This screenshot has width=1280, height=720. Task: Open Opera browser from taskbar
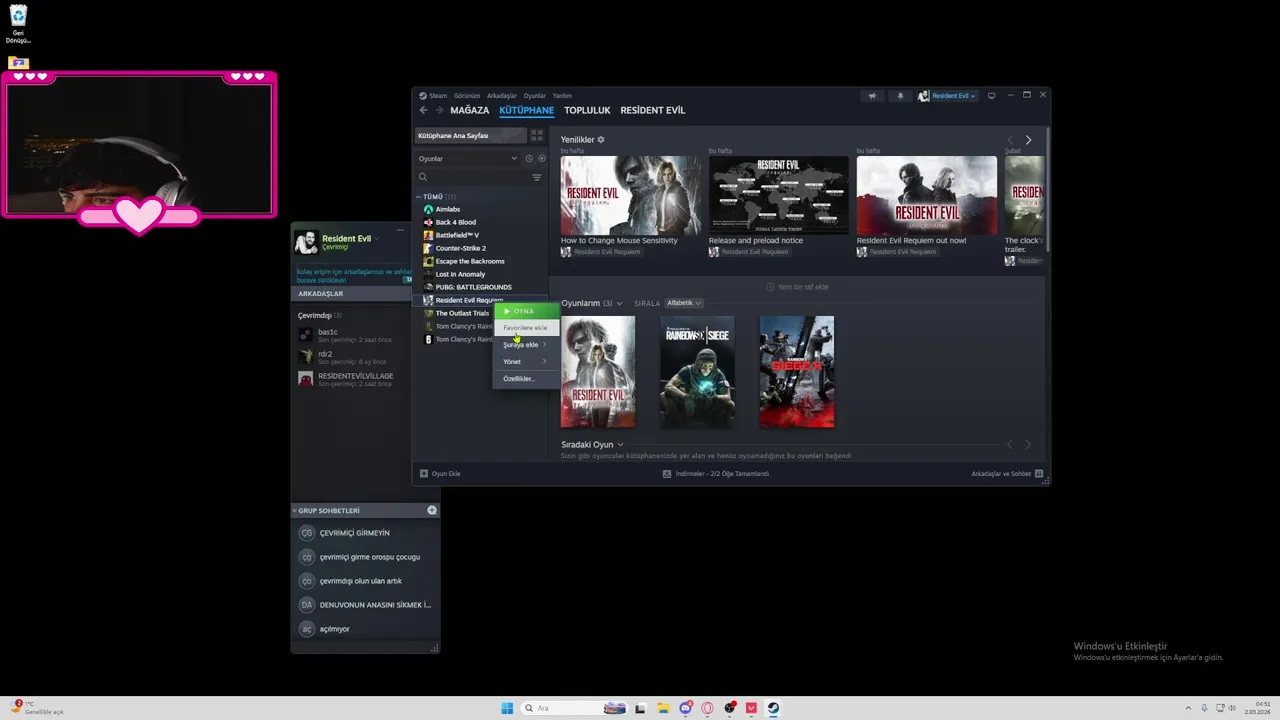point(707,708)
